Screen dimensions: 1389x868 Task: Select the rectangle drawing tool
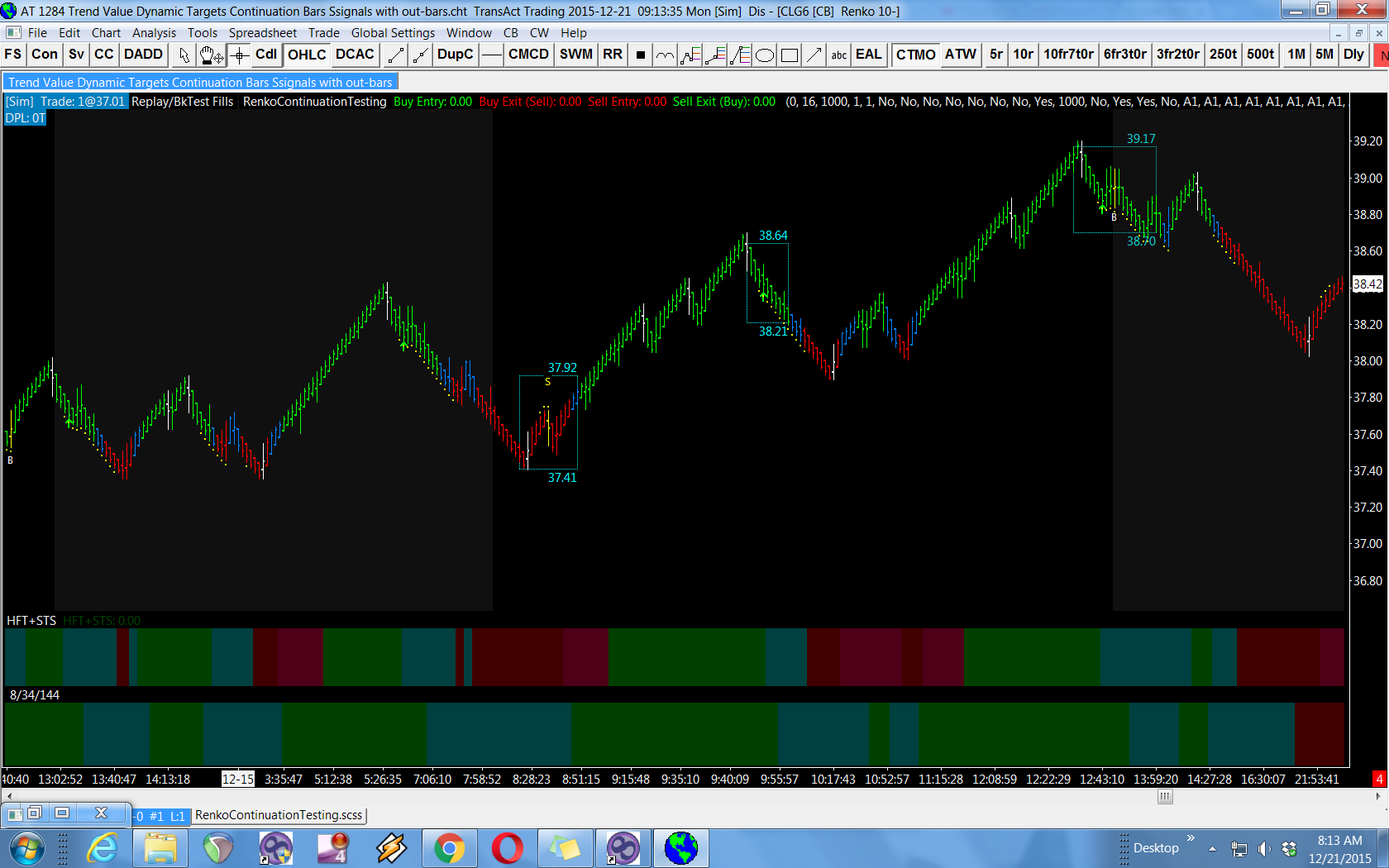pyautogui.click(x=790, y=55)
